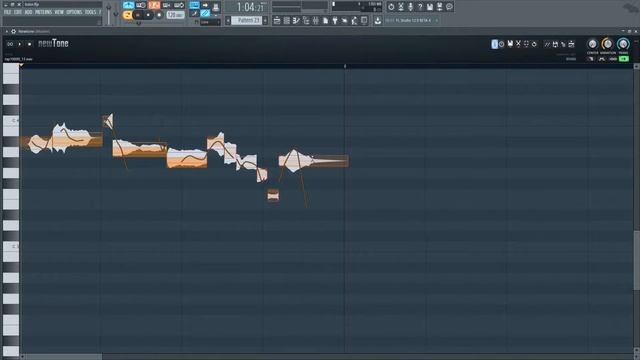This screenshot has width=640, height=360.
Task: Click the save project icon in top toolbar
Action: tap(430, 7)
